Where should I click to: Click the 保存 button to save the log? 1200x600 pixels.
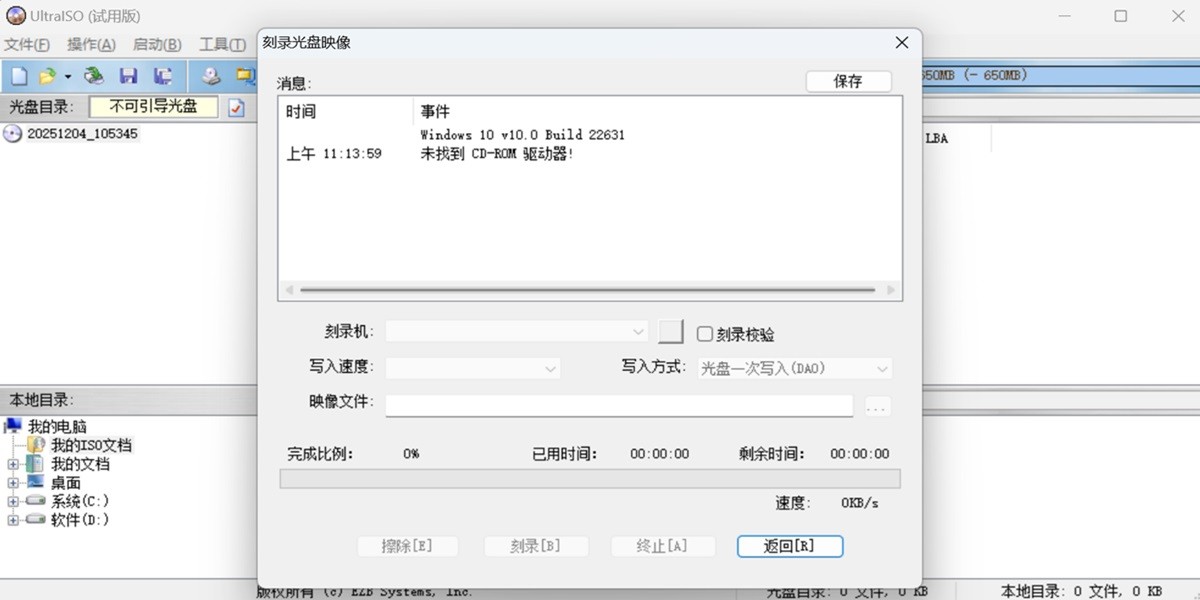[x=848, y=81]
